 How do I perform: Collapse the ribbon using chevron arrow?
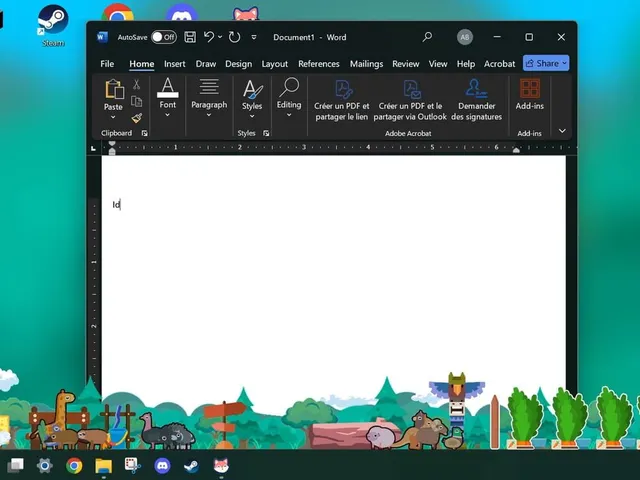click(562, 131)
